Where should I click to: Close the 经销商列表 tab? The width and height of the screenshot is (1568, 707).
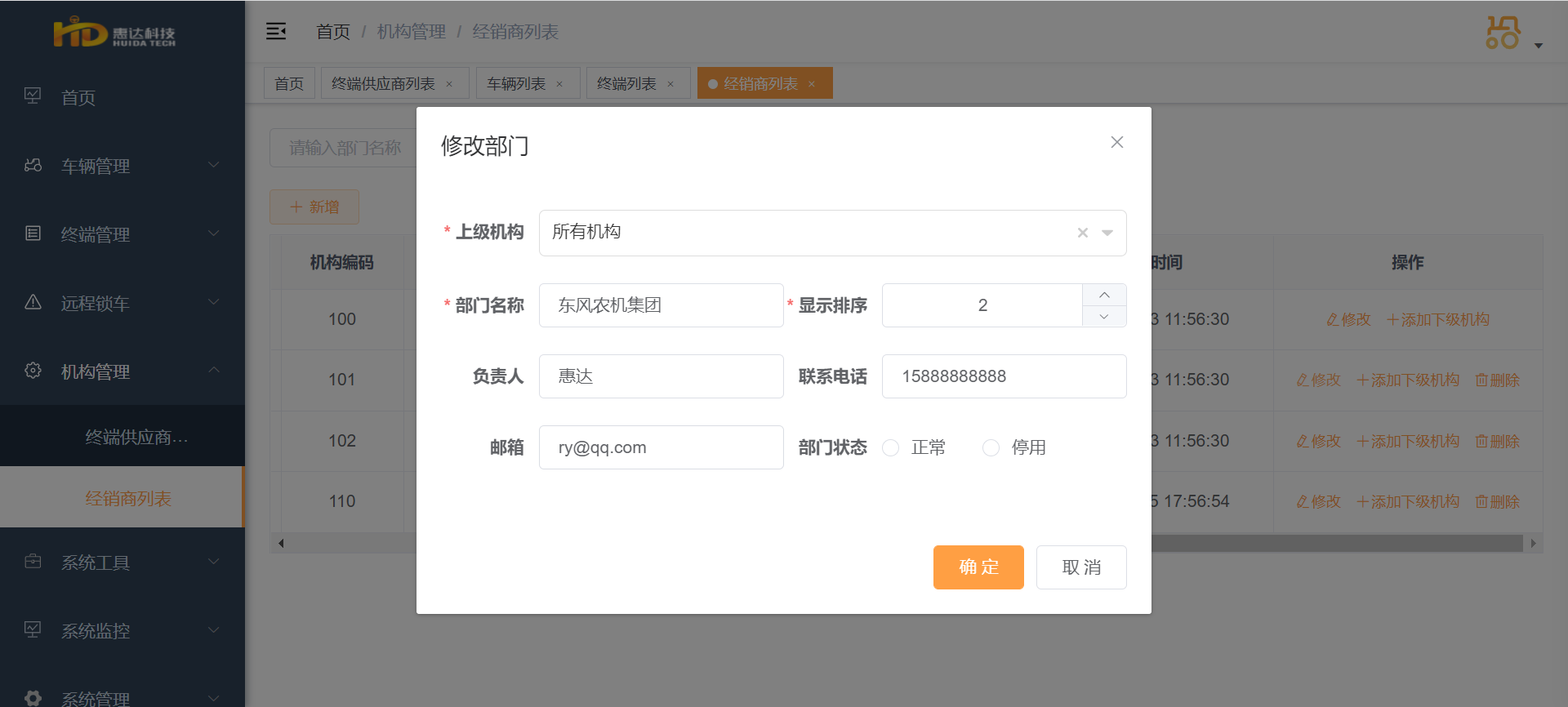click(x=812, y=84)
